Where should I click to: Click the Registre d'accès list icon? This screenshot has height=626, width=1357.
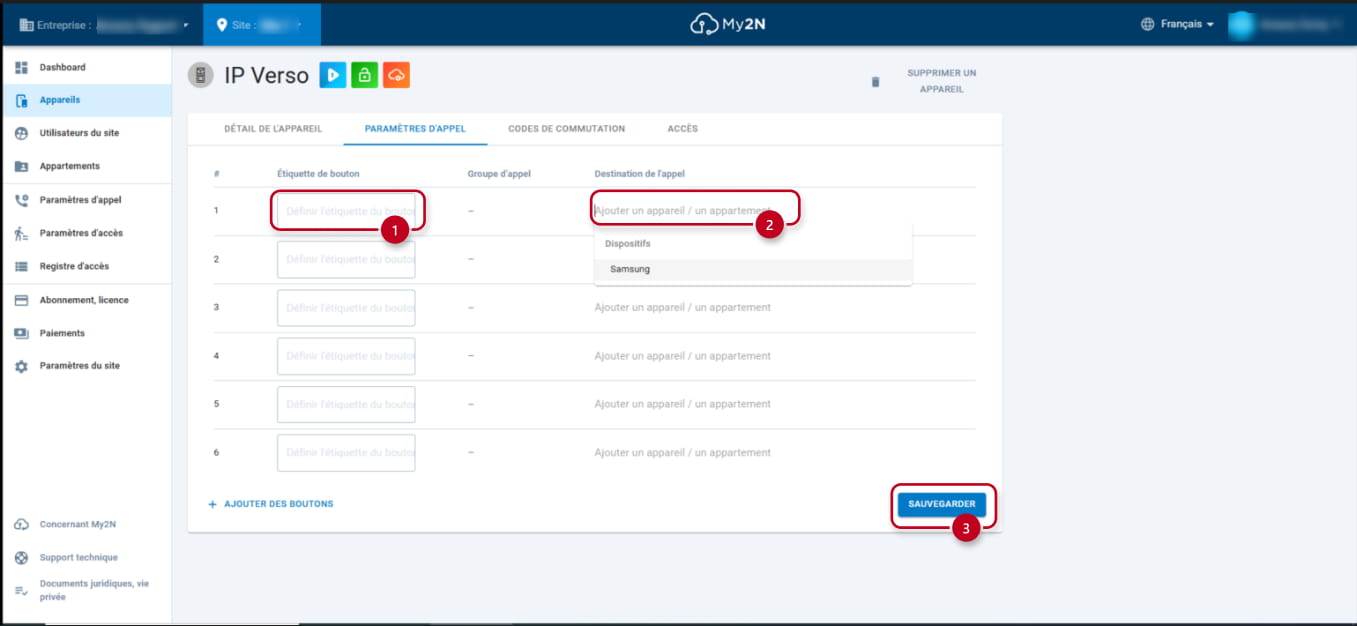coord(21,266)
